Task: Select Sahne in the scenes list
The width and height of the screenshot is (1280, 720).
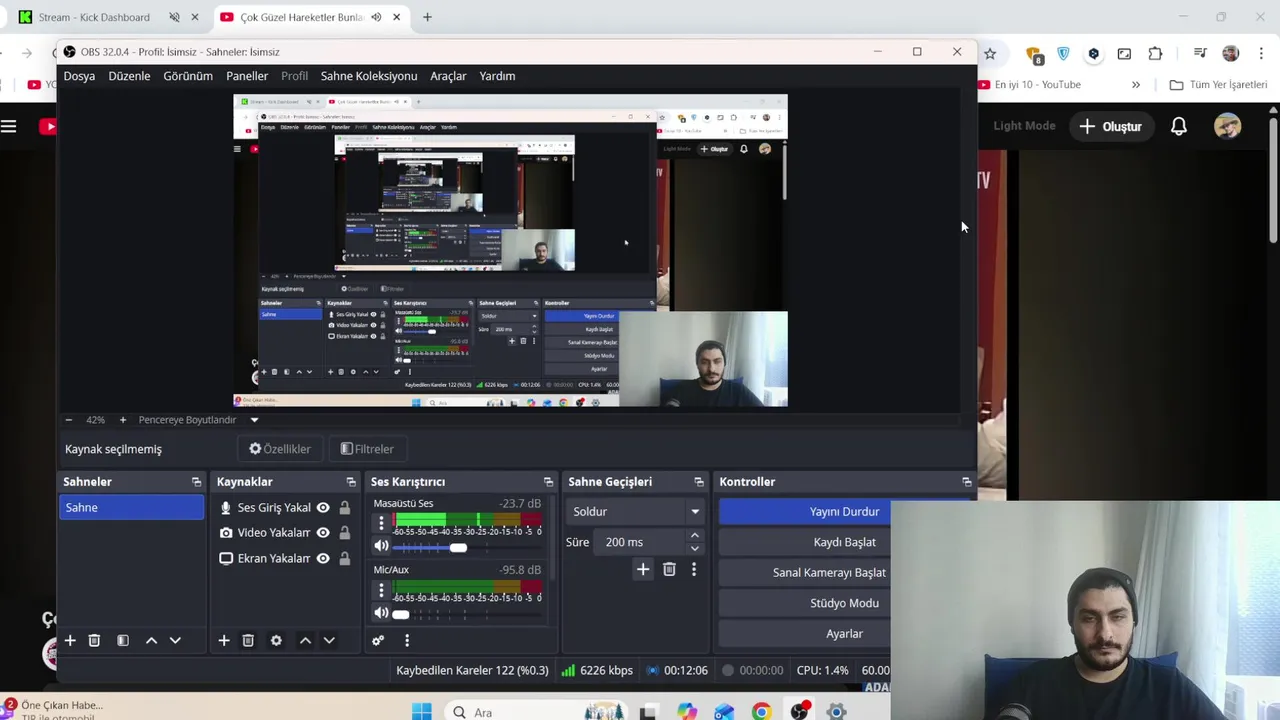Action: (131, 508)
